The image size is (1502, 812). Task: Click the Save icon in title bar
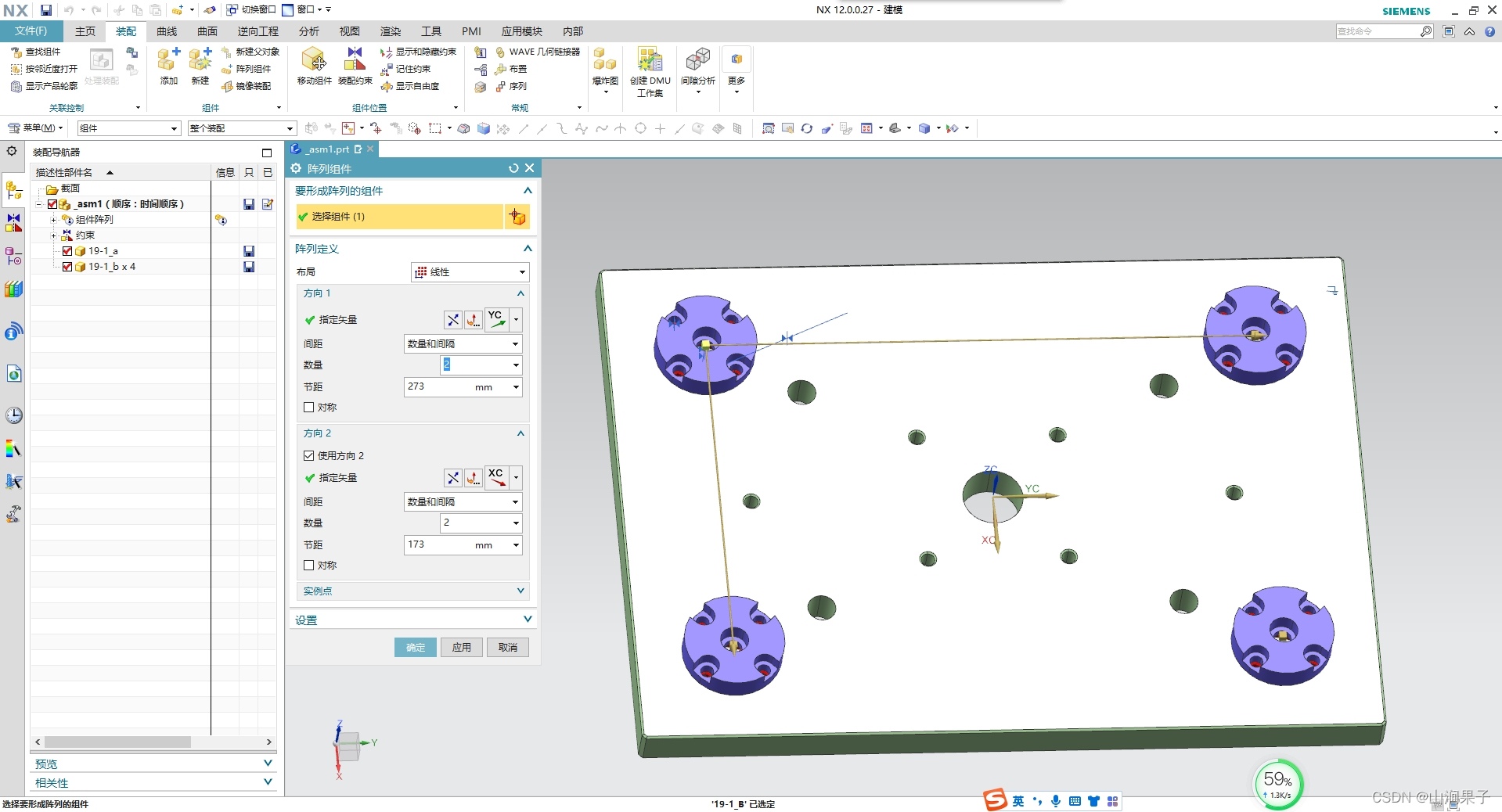46,10
